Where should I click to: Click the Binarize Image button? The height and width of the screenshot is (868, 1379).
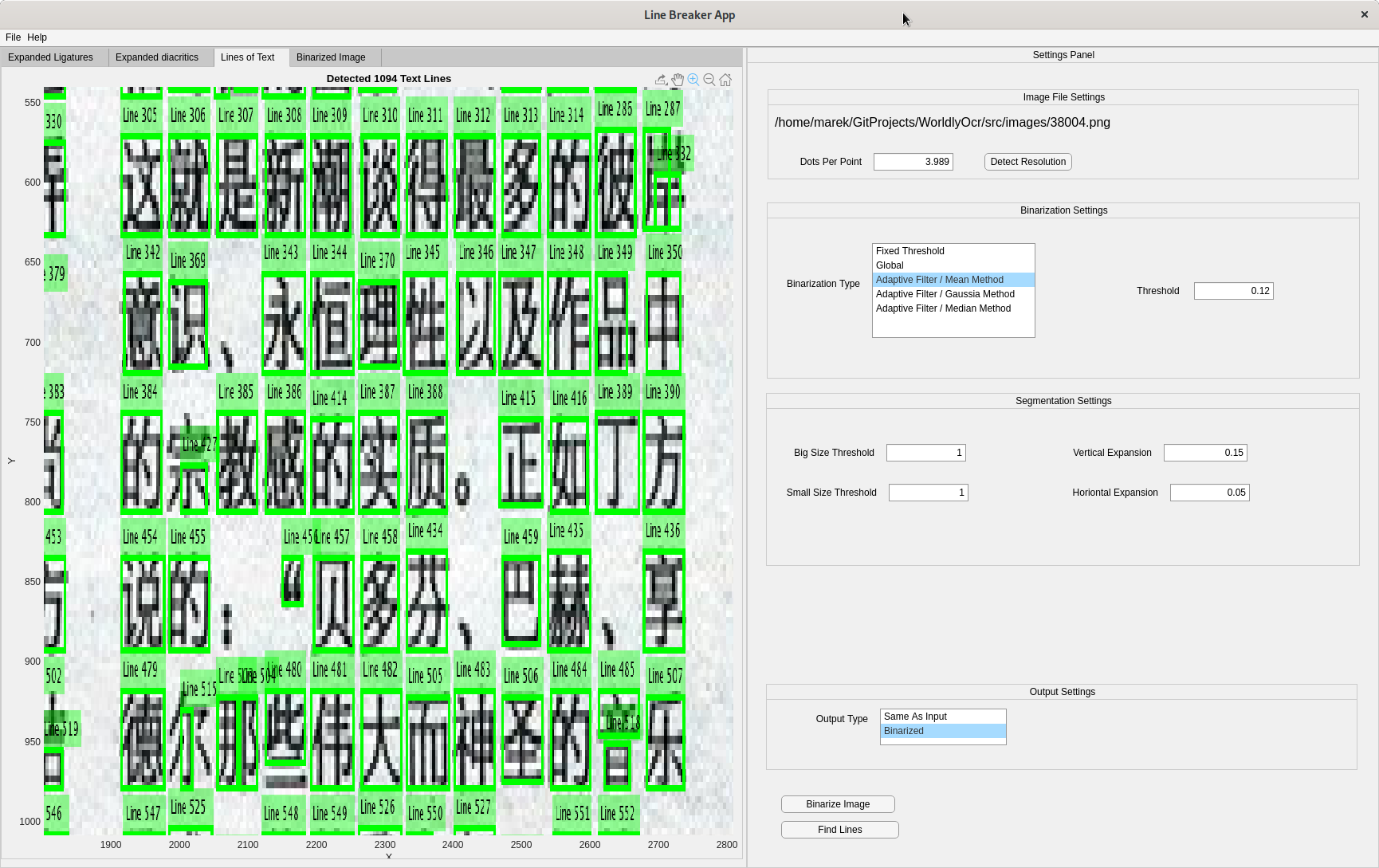click(x=838, y=804)
